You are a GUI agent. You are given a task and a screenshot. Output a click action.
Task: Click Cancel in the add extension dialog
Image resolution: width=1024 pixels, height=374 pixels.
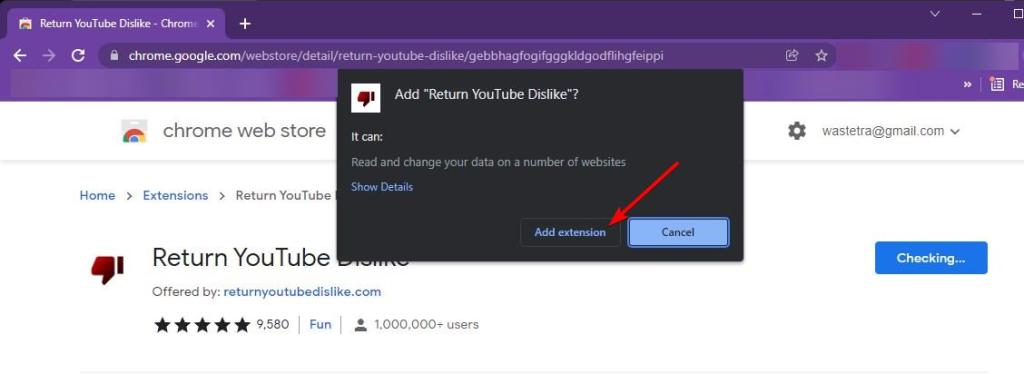point(678,232)
